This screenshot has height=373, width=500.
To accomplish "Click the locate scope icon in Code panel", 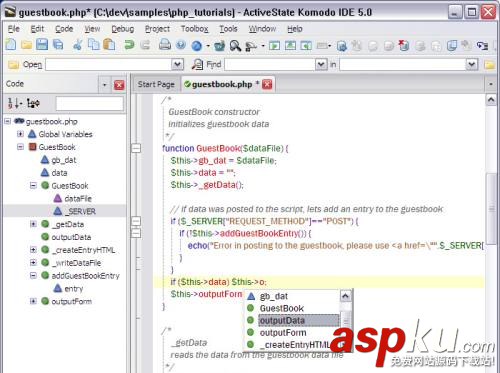I will (x=33, y=104).
